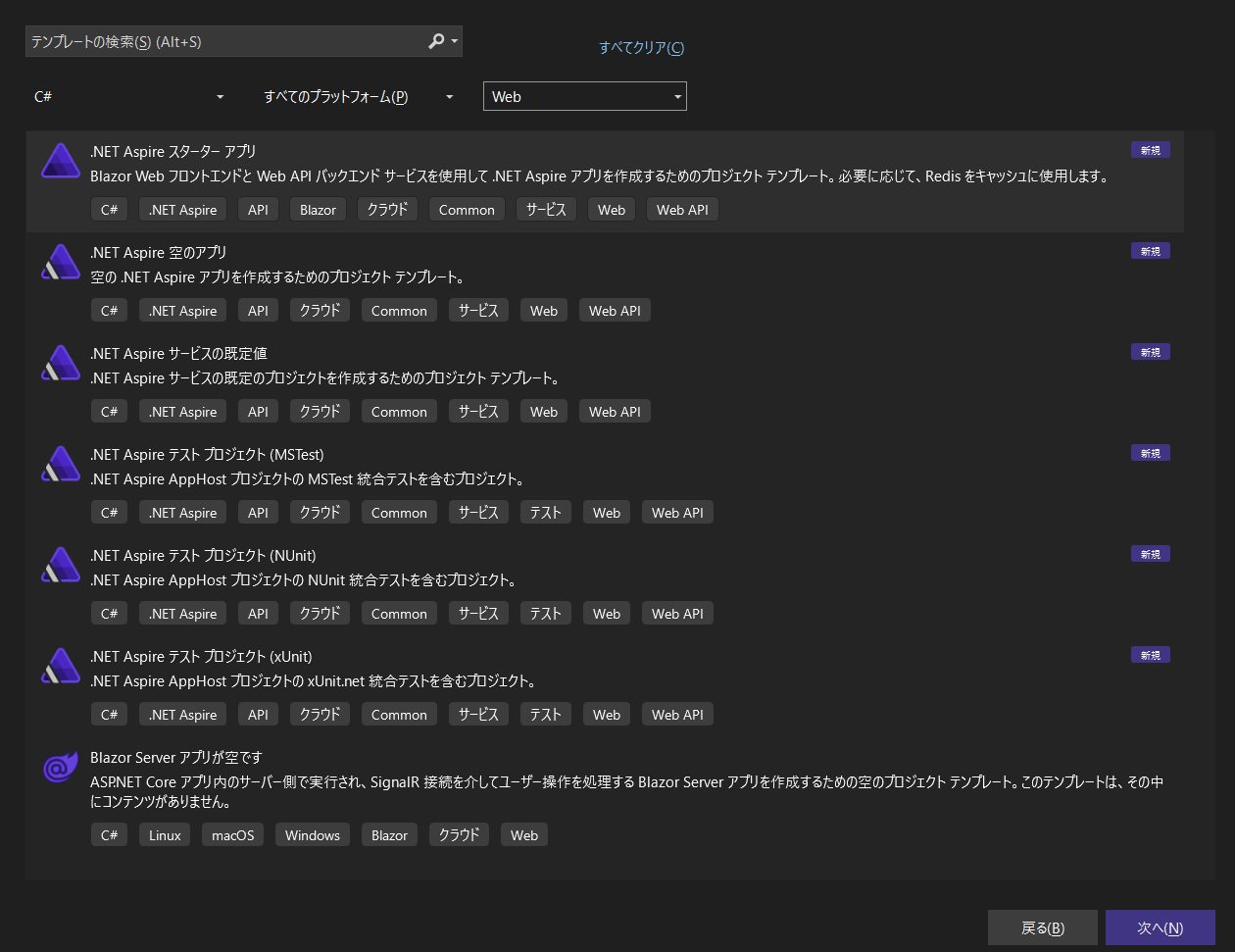Select the .NET Aspire 空のアプリ title
The image size is (1235, 952).
point(159,253)
